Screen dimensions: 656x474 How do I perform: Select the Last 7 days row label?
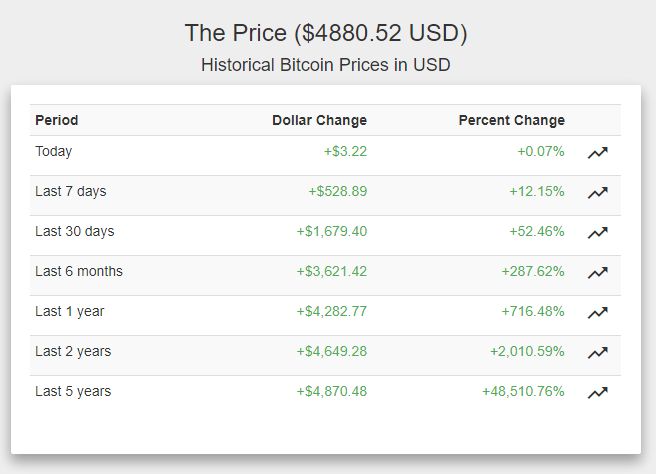pos(70,191)
